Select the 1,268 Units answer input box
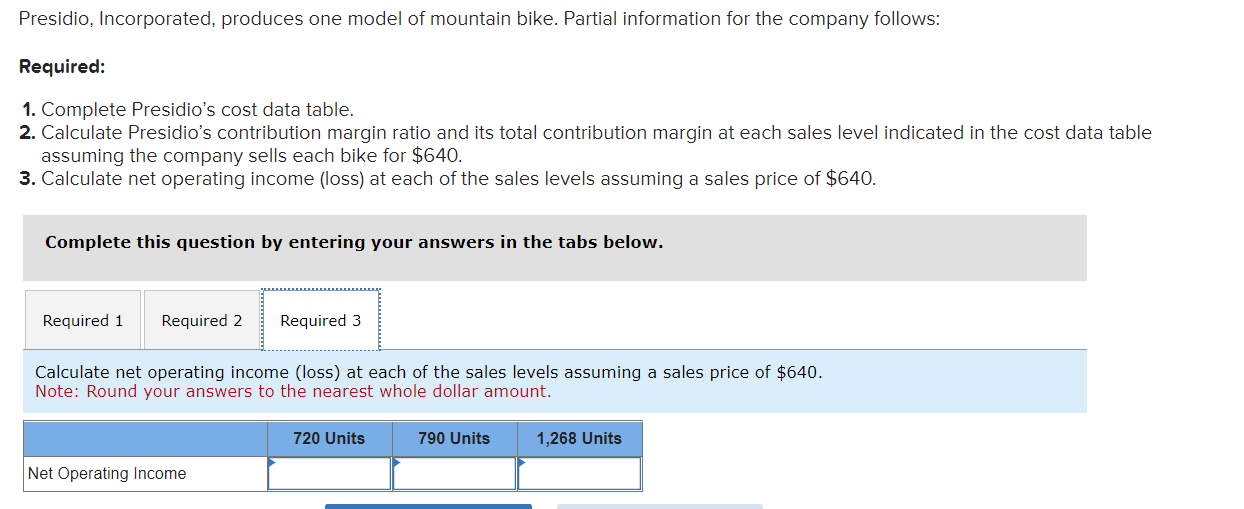Image resolution: width=1244 pixels, height=509 pixels. (580, 474)
